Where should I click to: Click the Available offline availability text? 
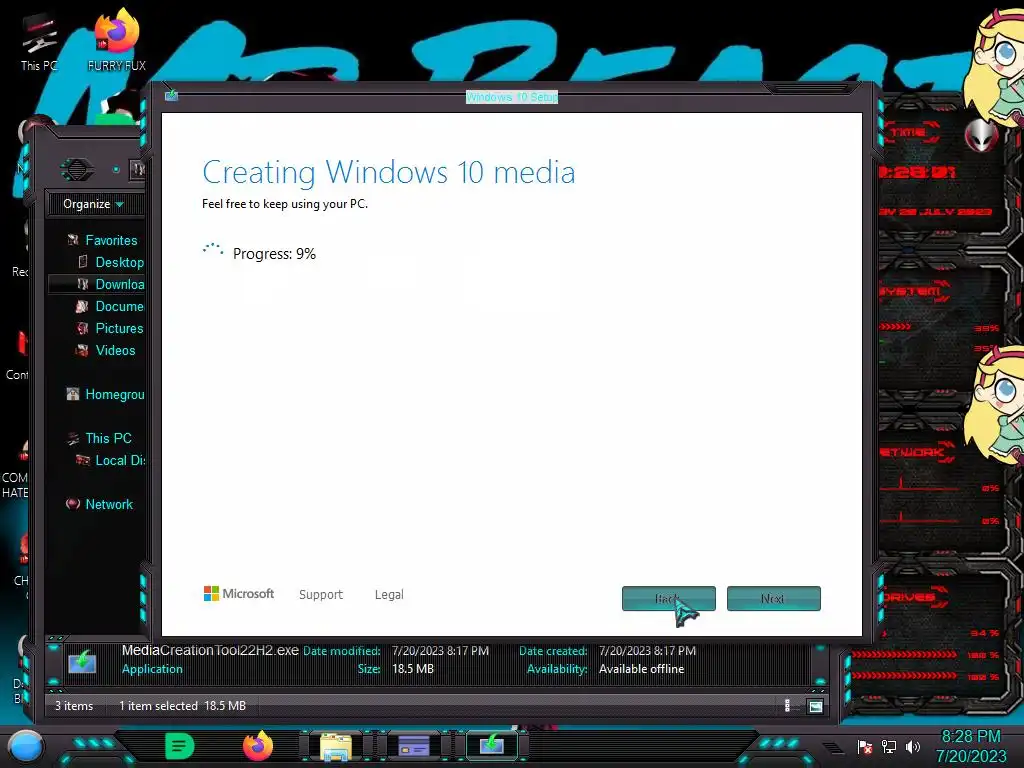point(641,669)
